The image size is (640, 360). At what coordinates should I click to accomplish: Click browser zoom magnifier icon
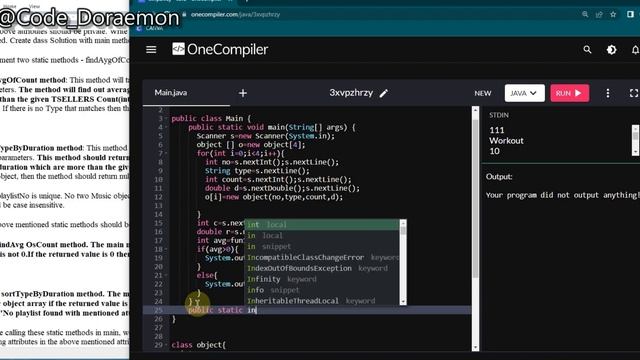[x=585, y=14]
